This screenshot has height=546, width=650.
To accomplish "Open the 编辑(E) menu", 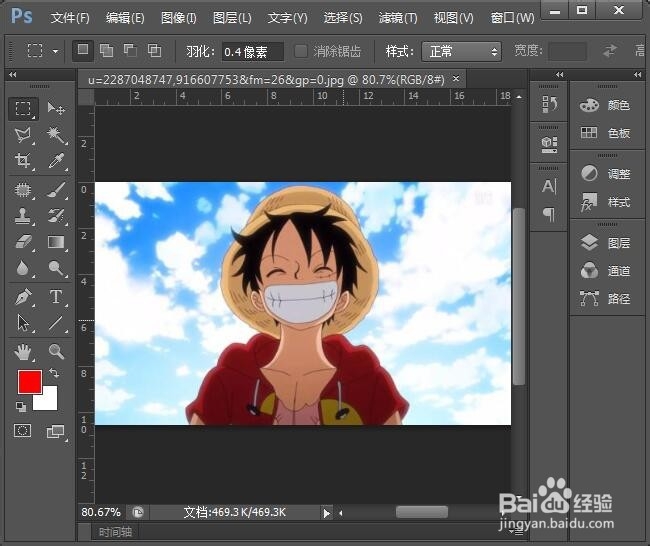I will pyautogui.click(x=125, y=18).
